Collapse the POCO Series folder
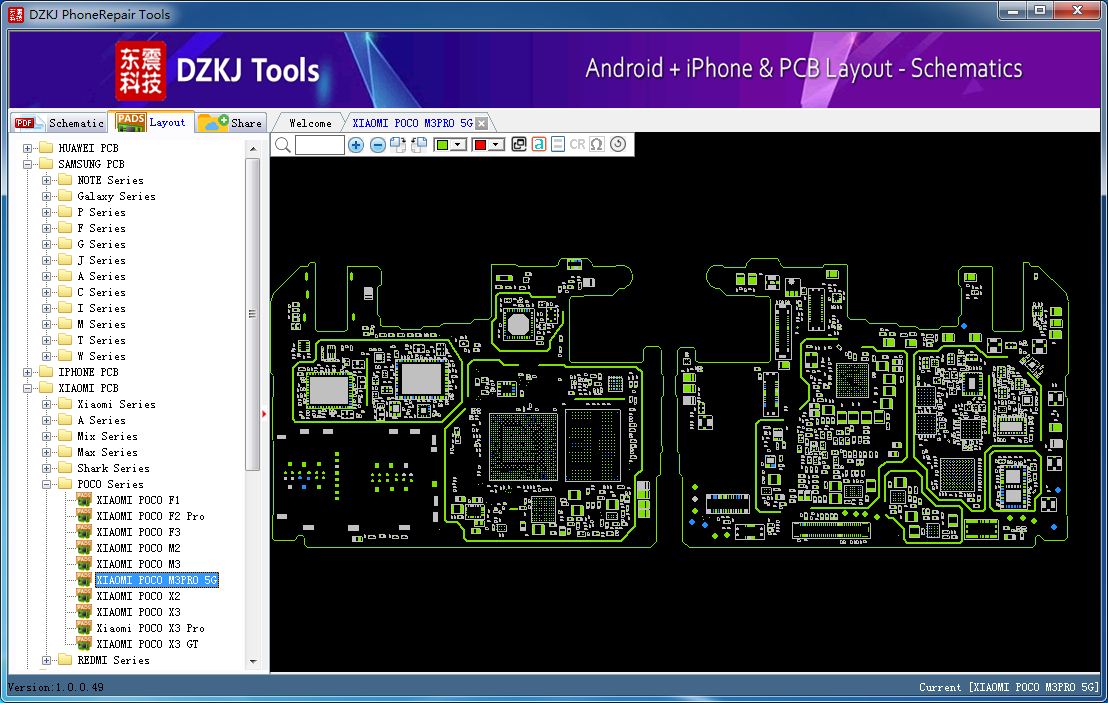Viewport: 1108px width, 703px height. 46,485
